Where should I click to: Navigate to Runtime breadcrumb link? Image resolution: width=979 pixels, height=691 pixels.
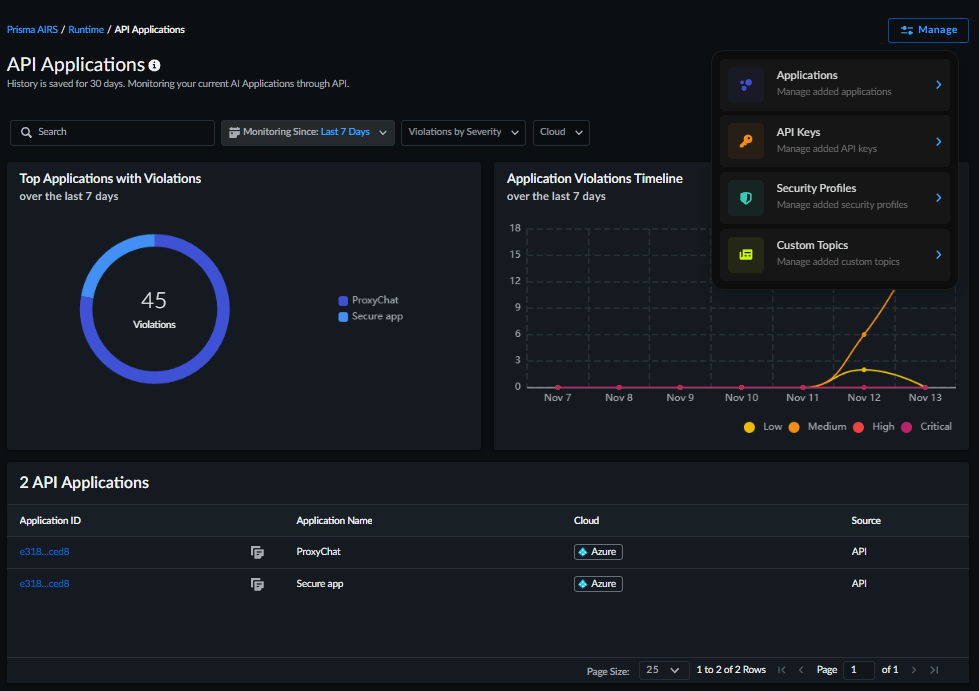click(86, 30)
